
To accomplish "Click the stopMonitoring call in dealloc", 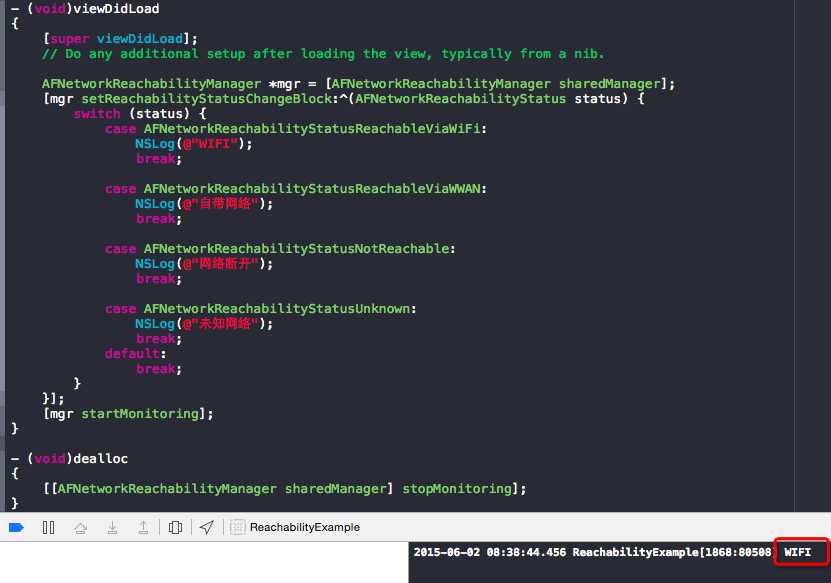I will point(457,489).
